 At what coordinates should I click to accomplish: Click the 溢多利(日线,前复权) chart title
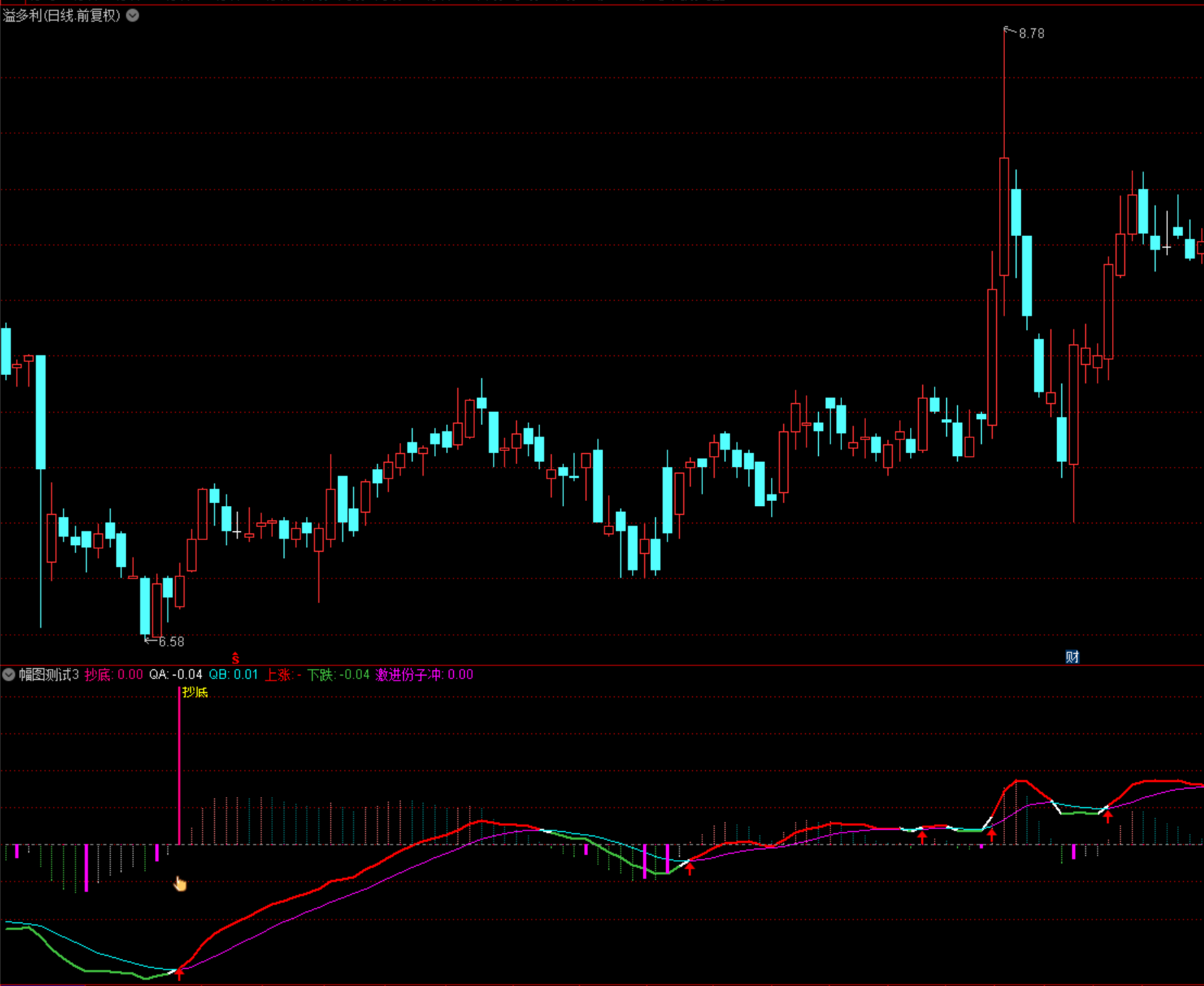(x=62, y=15)
